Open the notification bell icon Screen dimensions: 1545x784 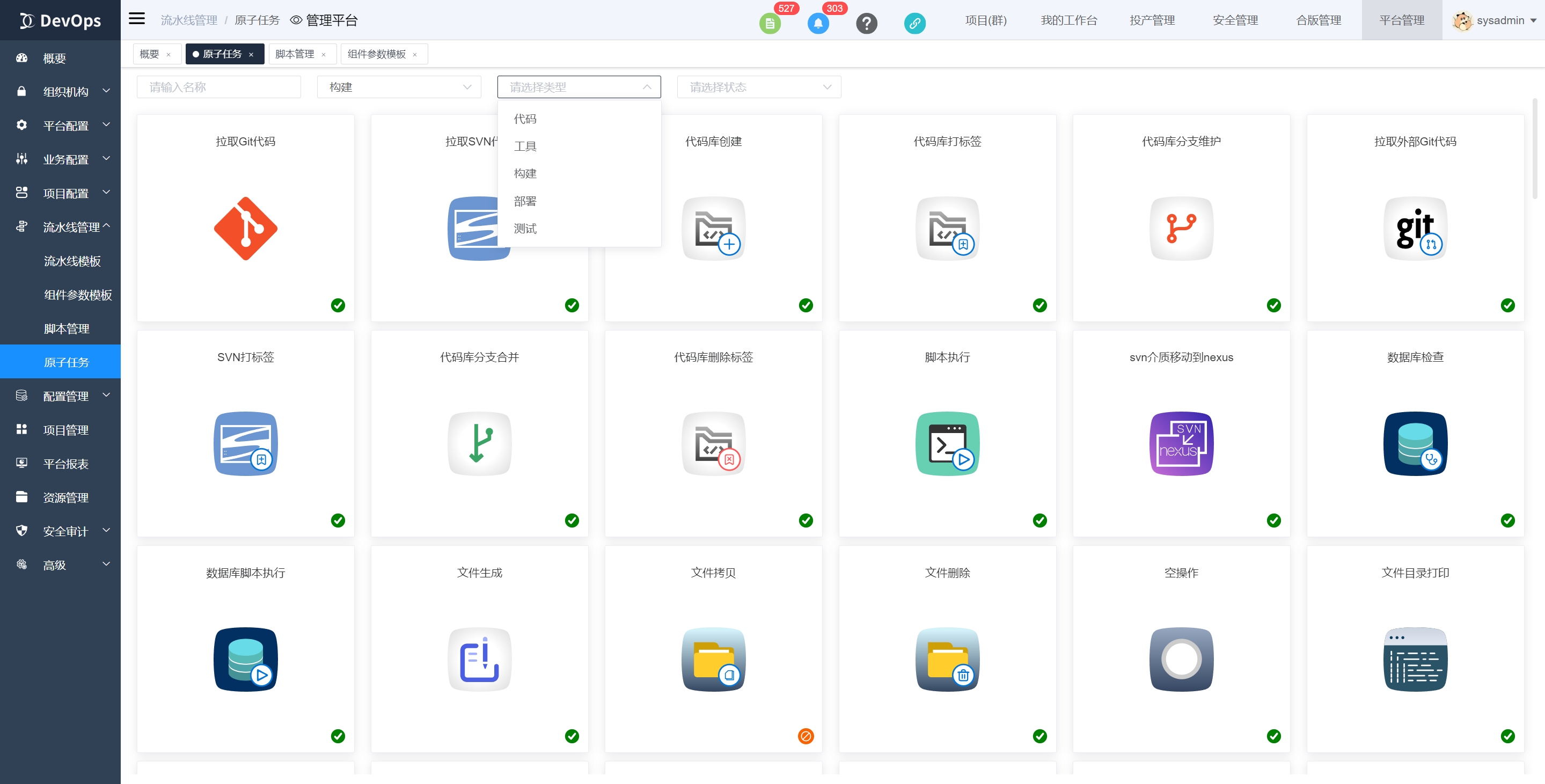coord(817,24)
